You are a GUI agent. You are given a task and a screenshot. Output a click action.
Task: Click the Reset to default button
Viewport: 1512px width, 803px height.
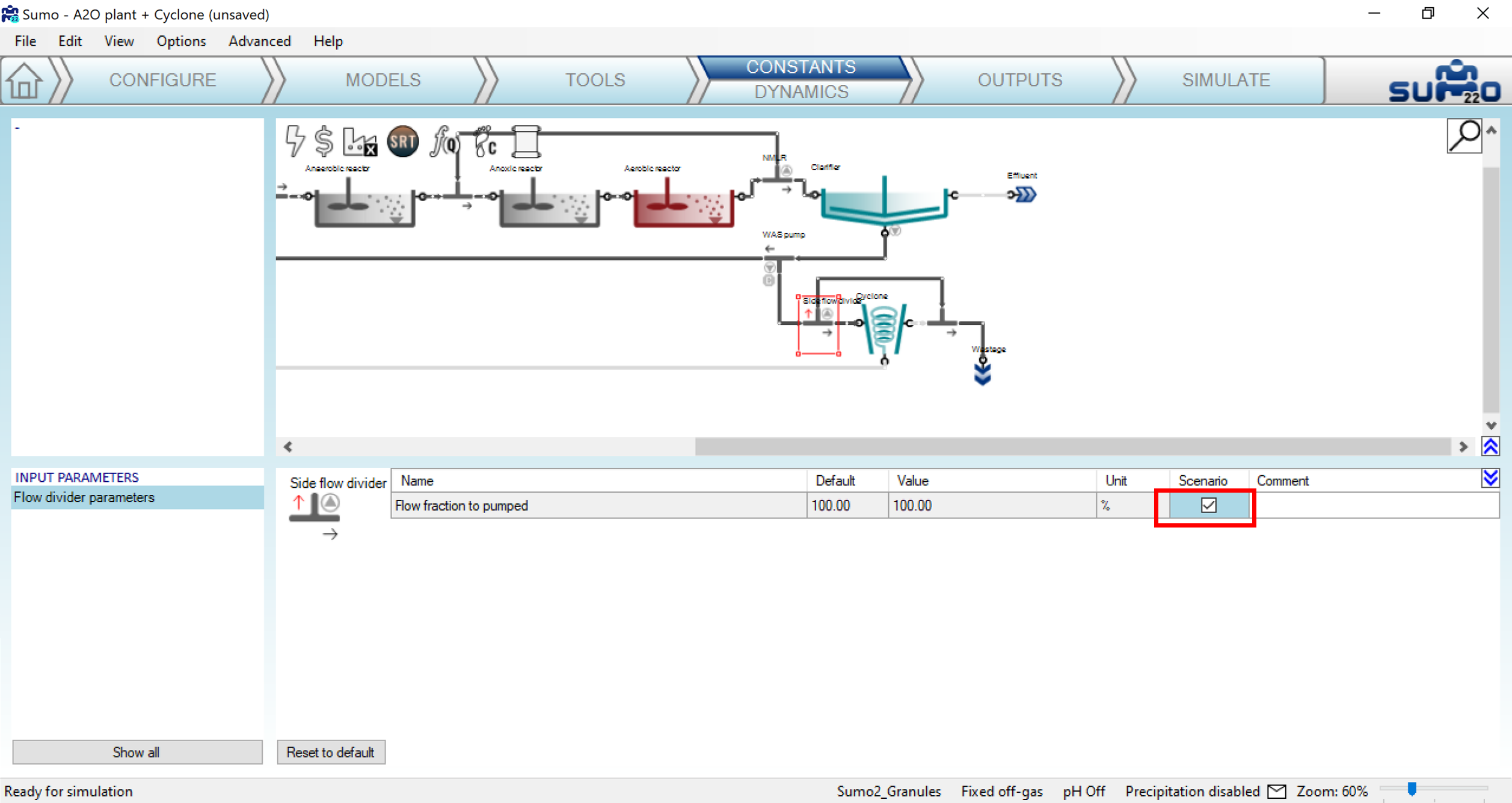(331, 752)
